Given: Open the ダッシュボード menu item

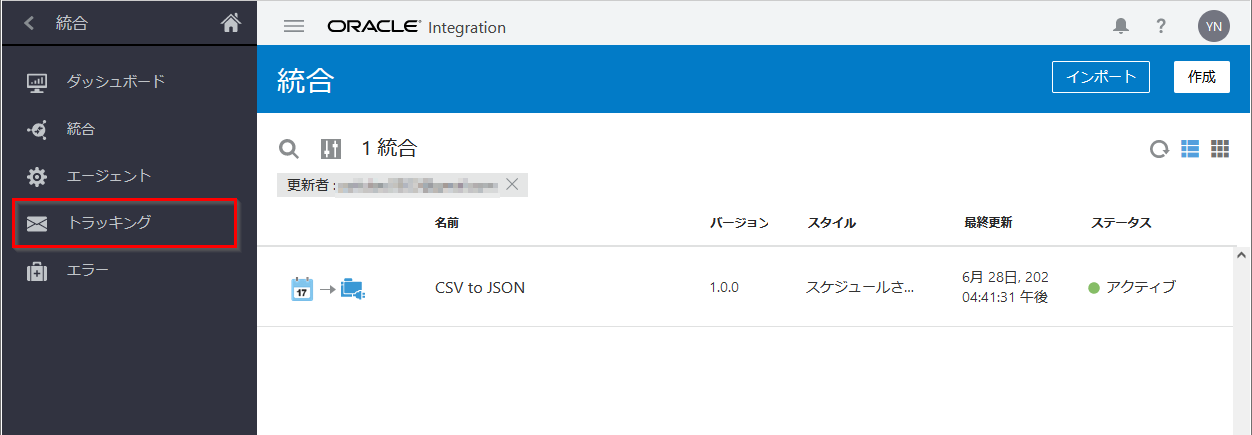Looking at the screenshot, I should click(x=115, y=82).
